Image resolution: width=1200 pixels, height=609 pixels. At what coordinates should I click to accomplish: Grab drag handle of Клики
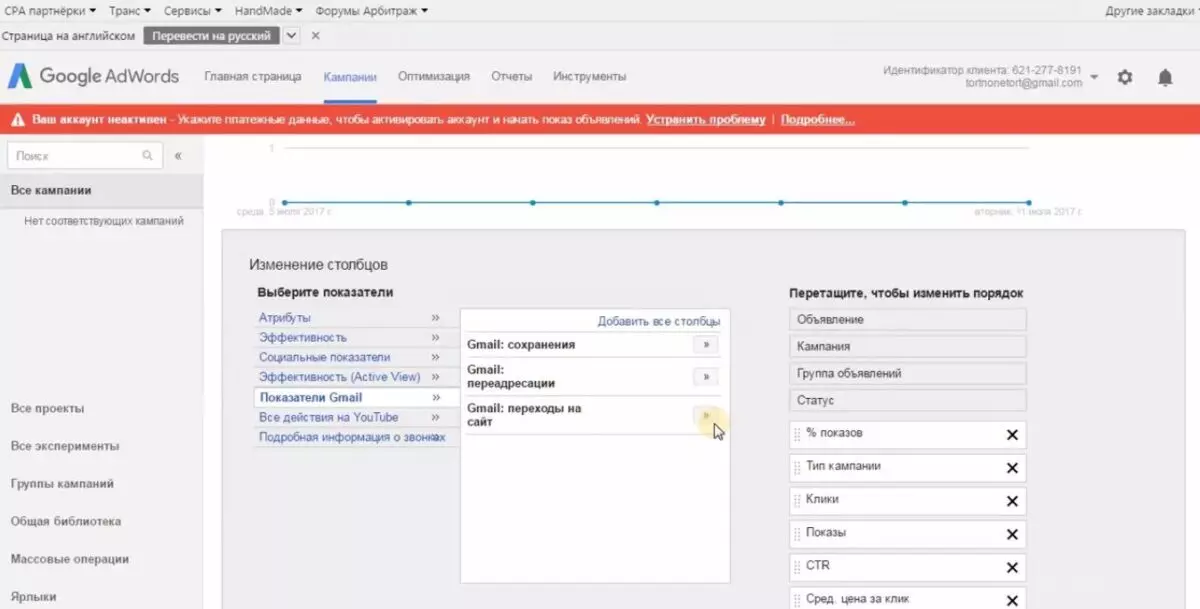[797, 501]
